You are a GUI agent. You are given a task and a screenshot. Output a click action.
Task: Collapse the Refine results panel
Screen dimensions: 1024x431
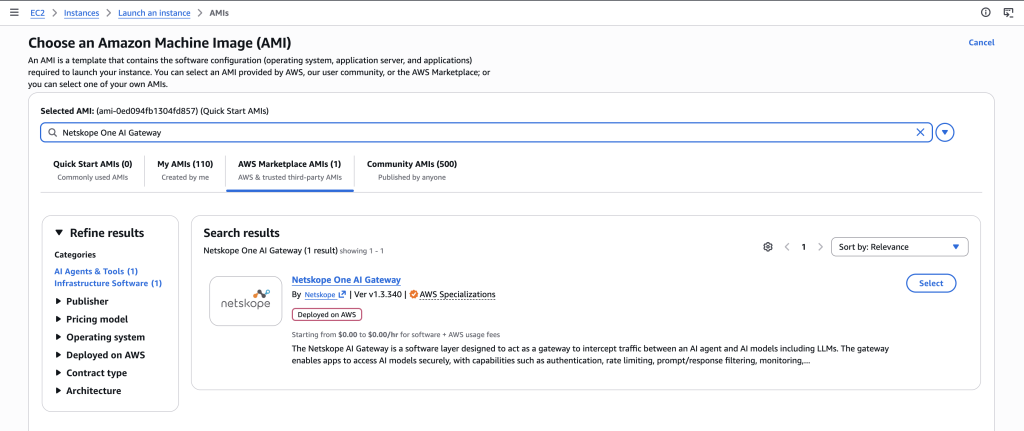coord(59,233)
